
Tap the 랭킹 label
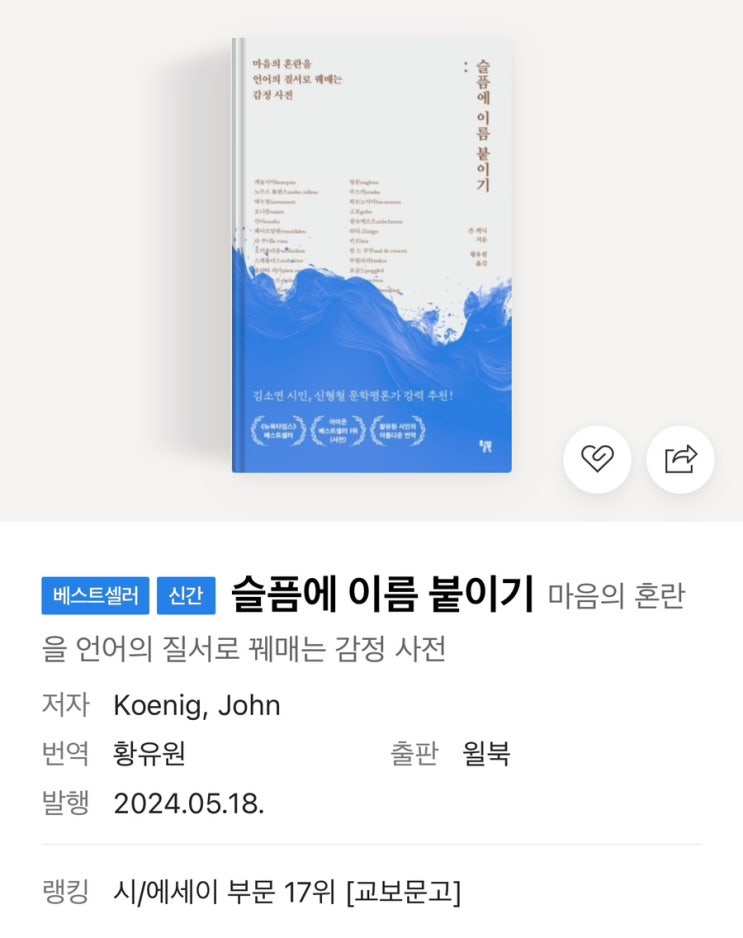pyautogui.click(x=66, y=892)
